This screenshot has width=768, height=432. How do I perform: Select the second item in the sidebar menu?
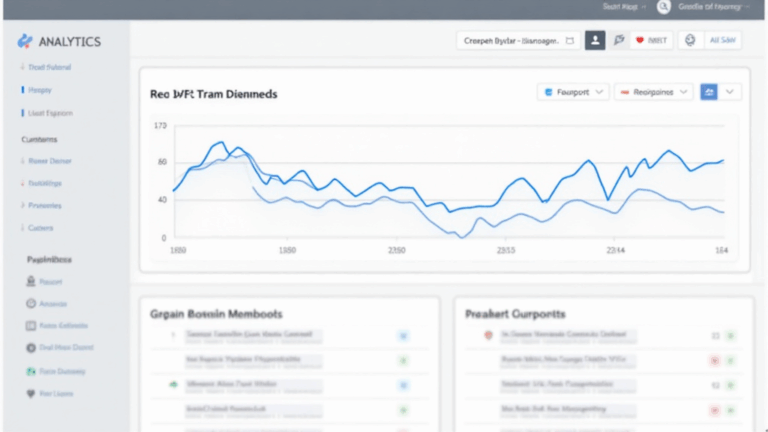pos(42,90)
